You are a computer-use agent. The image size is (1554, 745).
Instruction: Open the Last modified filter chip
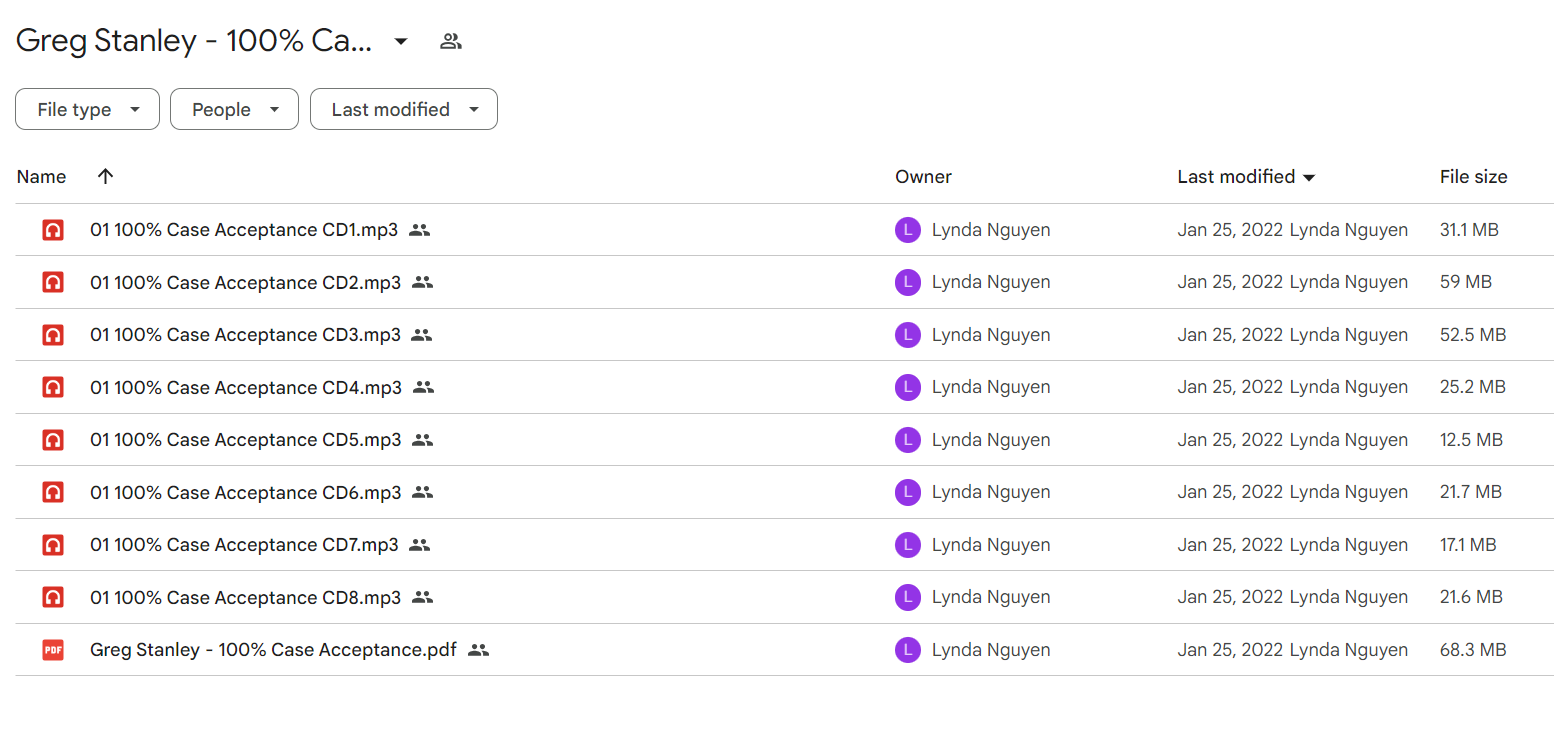coord(404,110)
